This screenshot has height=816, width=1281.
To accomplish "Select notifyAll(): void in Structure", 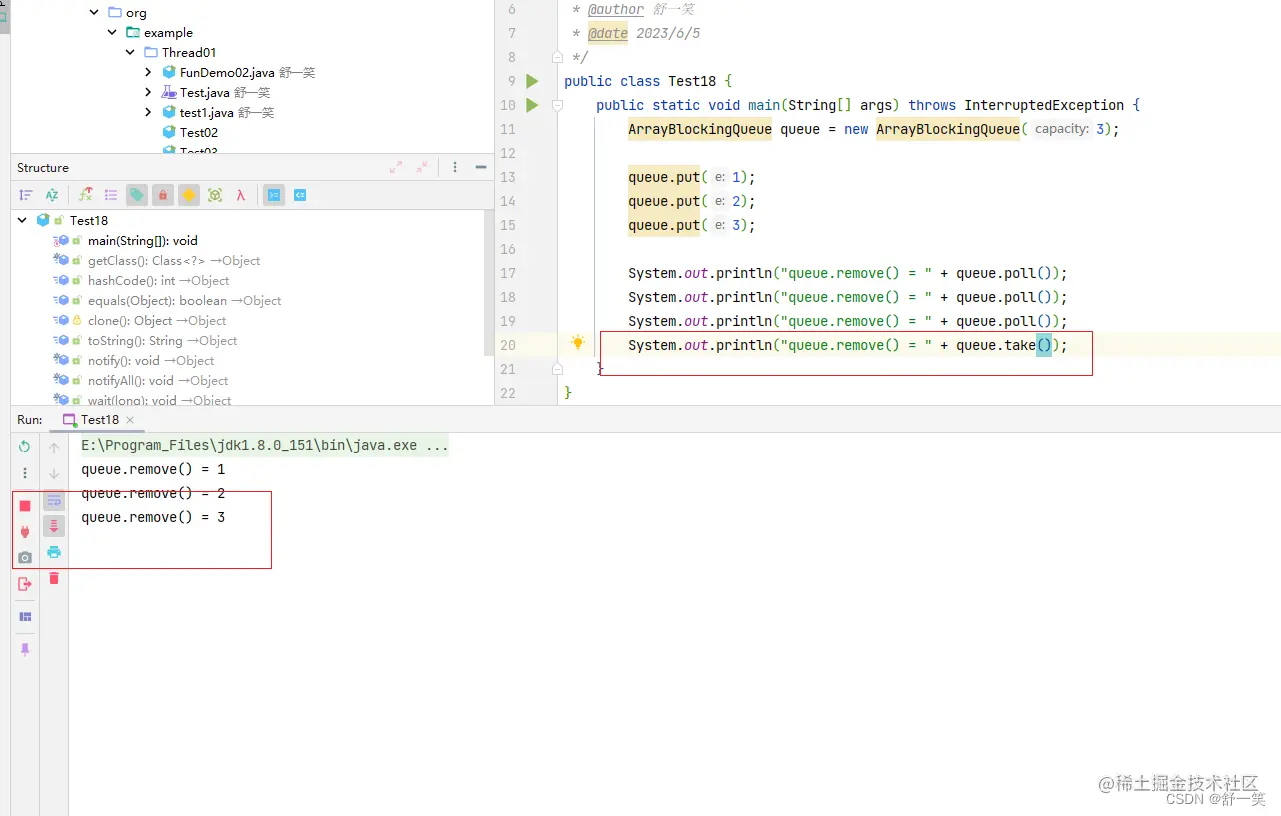I will coord(158,380).
